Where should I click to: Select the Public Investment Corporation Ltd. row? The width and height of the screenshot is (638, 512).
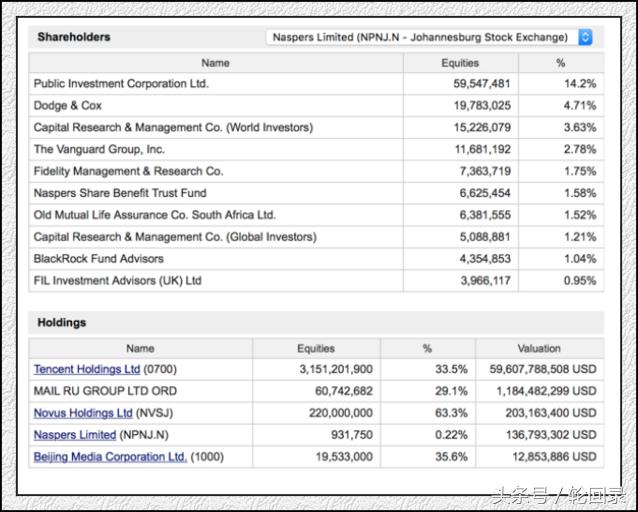tap(121, 84)
